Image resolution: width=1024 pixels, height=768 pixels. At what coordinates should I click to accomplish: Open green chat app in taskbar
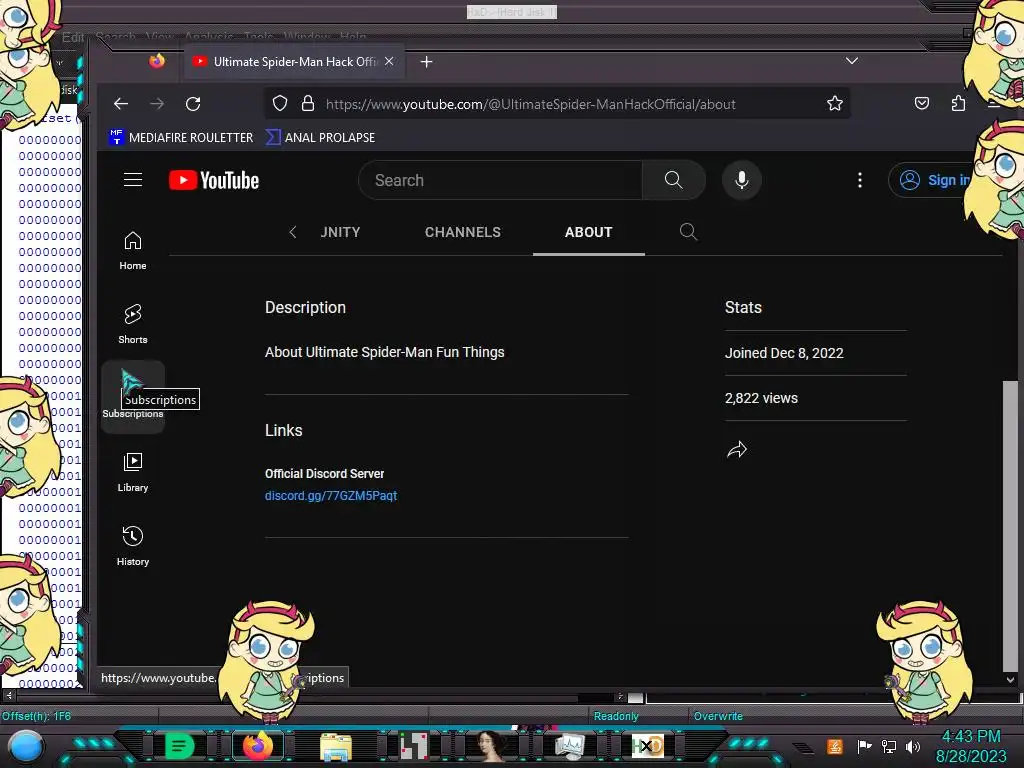(180, 746)
